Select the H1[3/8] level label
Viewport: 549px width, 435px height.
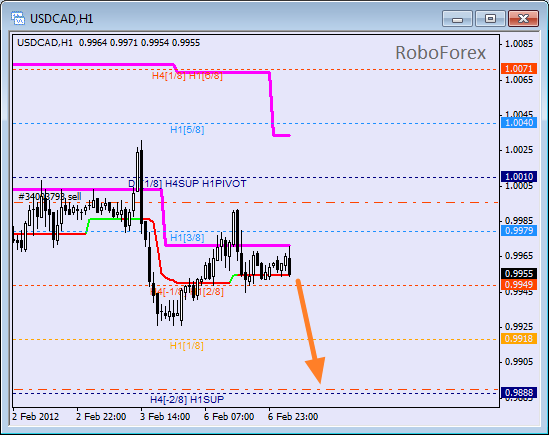(187, 238)
